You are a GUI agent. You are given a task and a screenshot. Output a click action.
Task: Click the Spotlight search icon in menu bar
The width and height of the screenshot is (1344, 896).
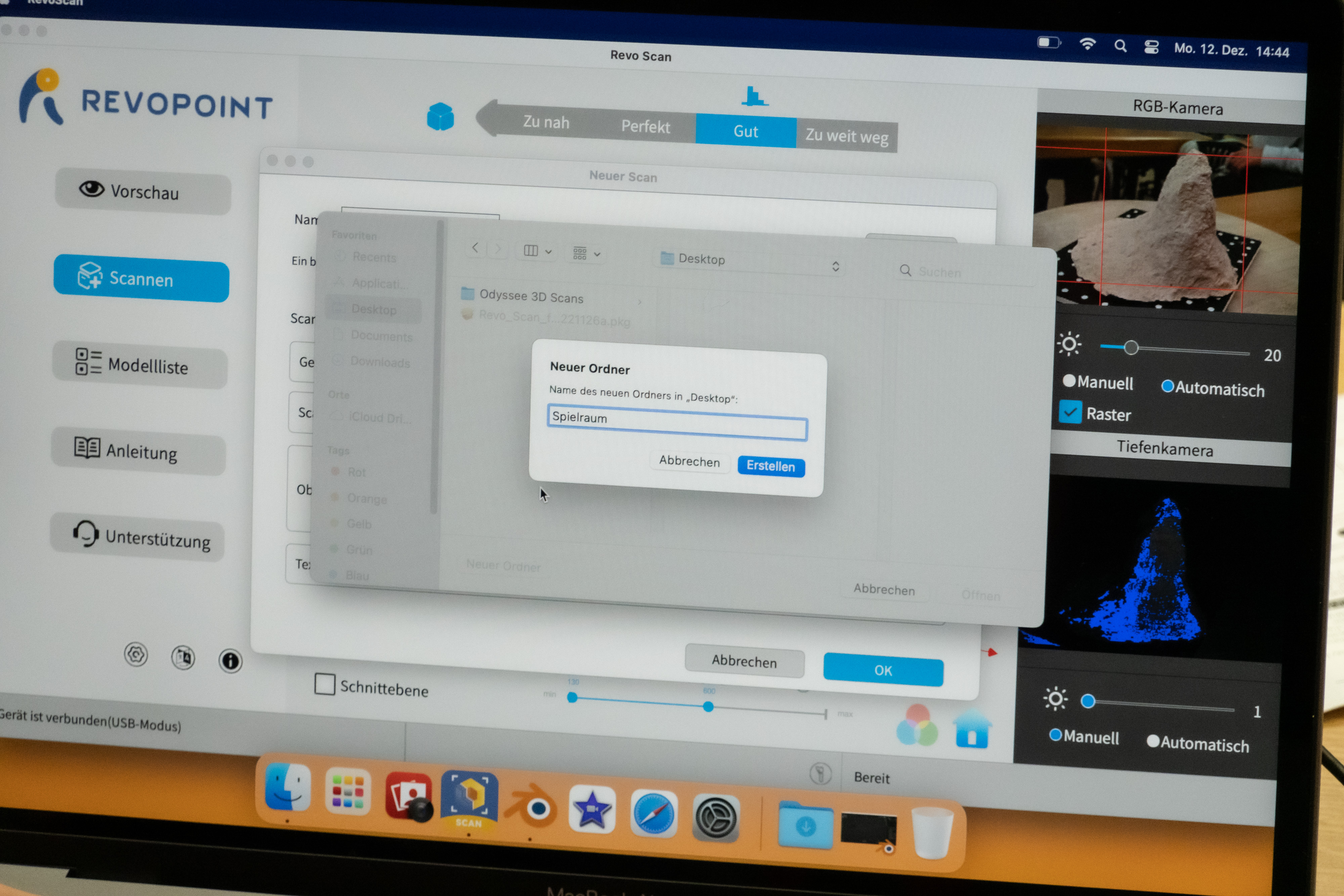(x=1121, y=46)
